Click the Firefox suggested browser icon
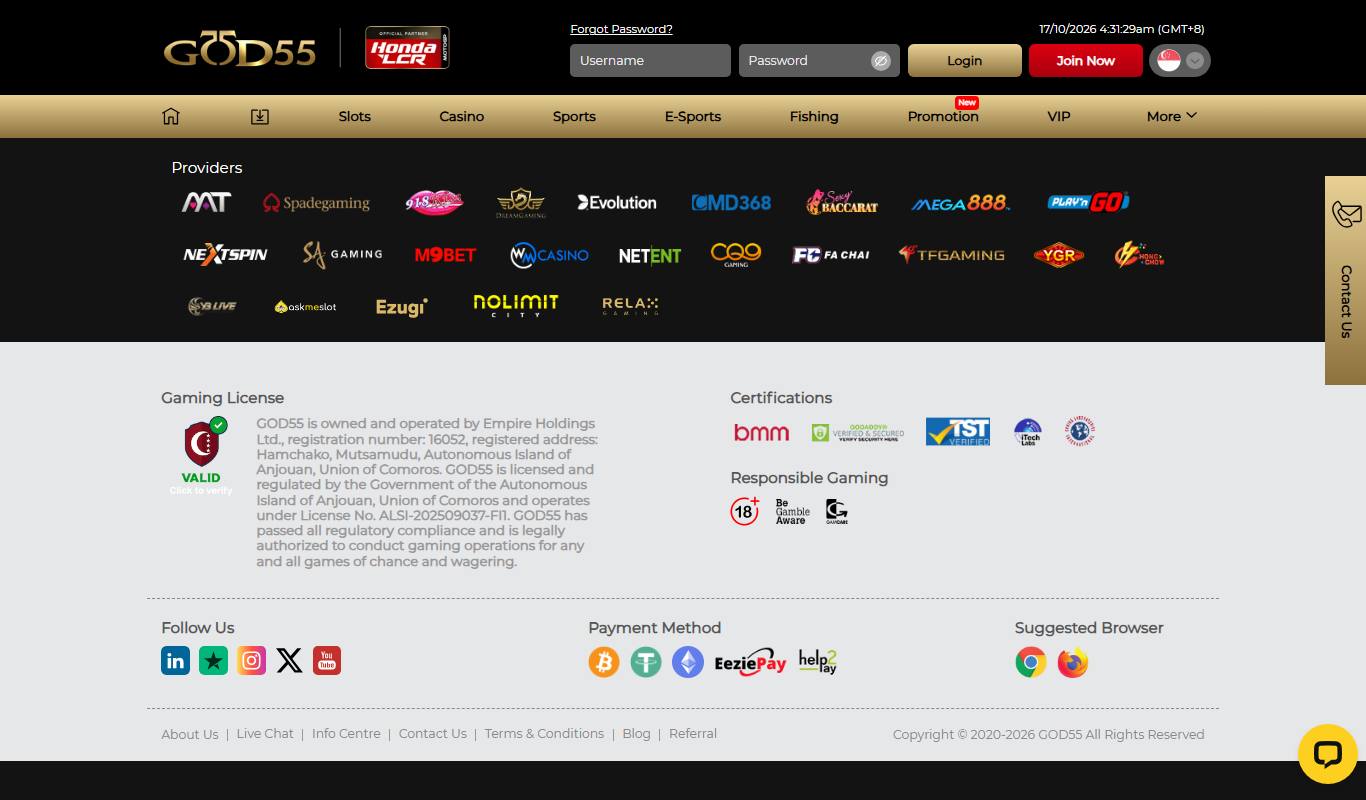The width and height of the screenshot is (1366, 800). [1073, 662]
